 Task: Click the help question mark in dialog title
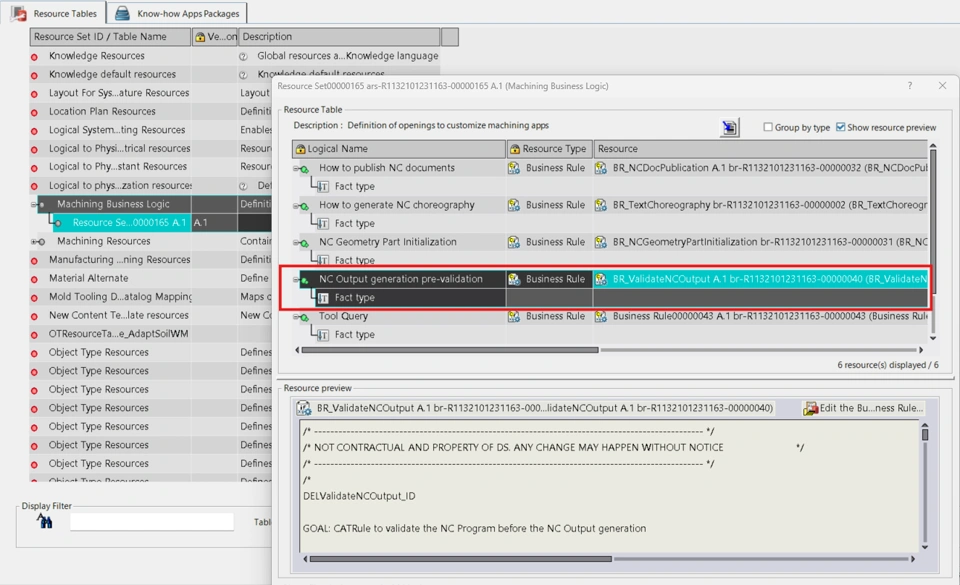point(909,87)
